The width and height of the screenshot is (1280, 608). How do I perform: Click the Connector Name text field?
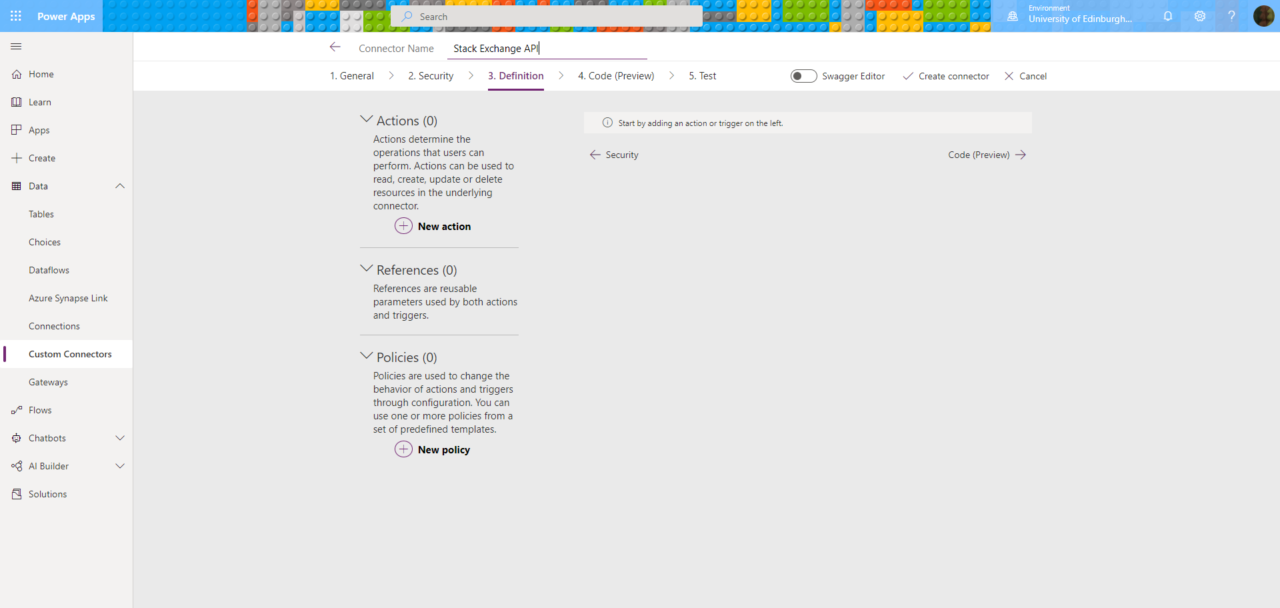tap(547, 48)
